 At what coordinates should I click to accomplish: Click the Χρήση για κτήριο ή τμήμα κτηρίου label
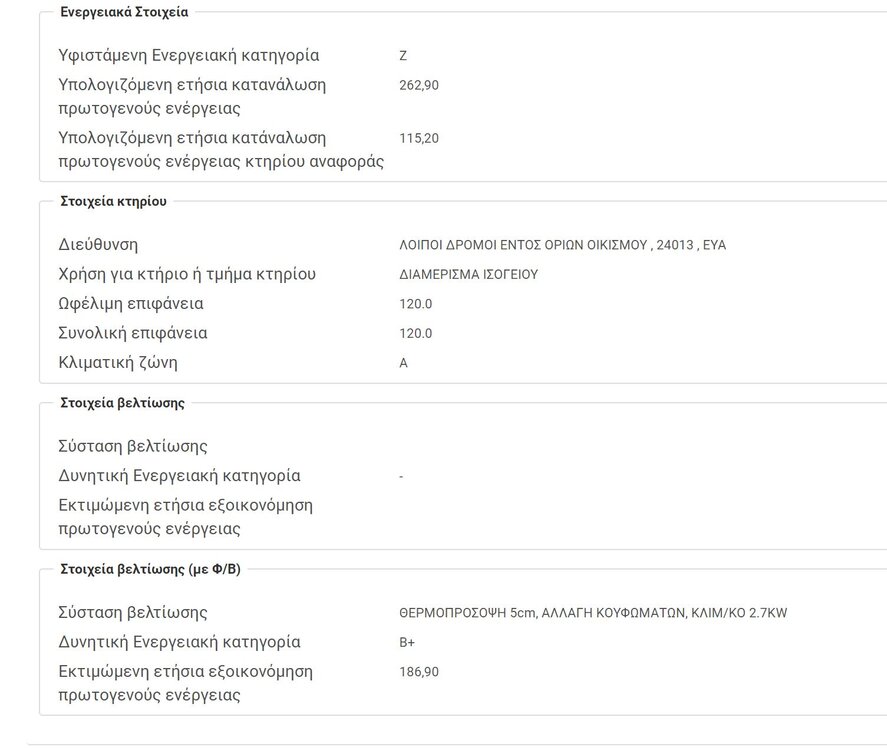tap(187, 274)
